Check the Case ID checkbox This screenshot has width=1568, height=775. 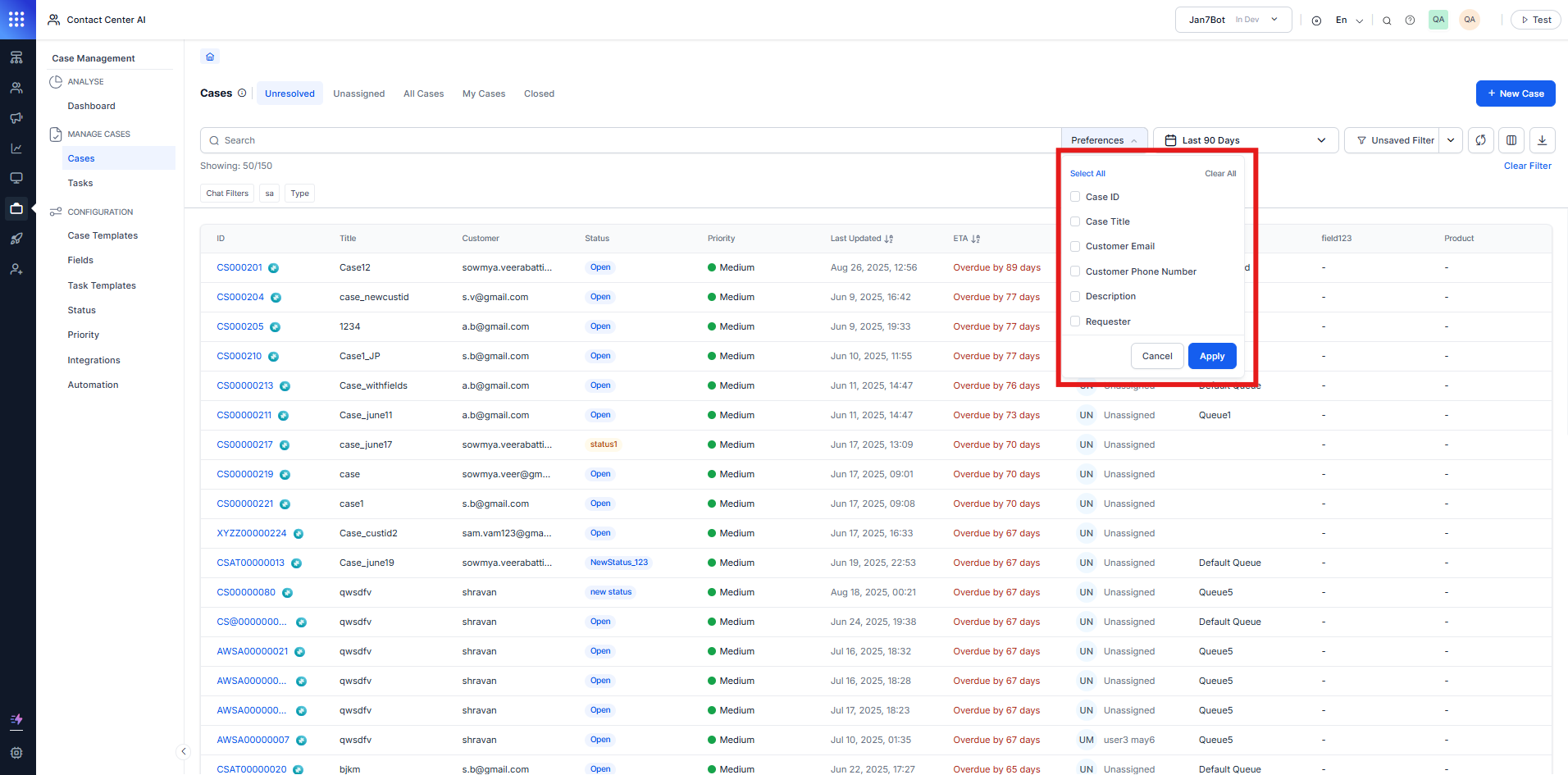click(1075, 197)
